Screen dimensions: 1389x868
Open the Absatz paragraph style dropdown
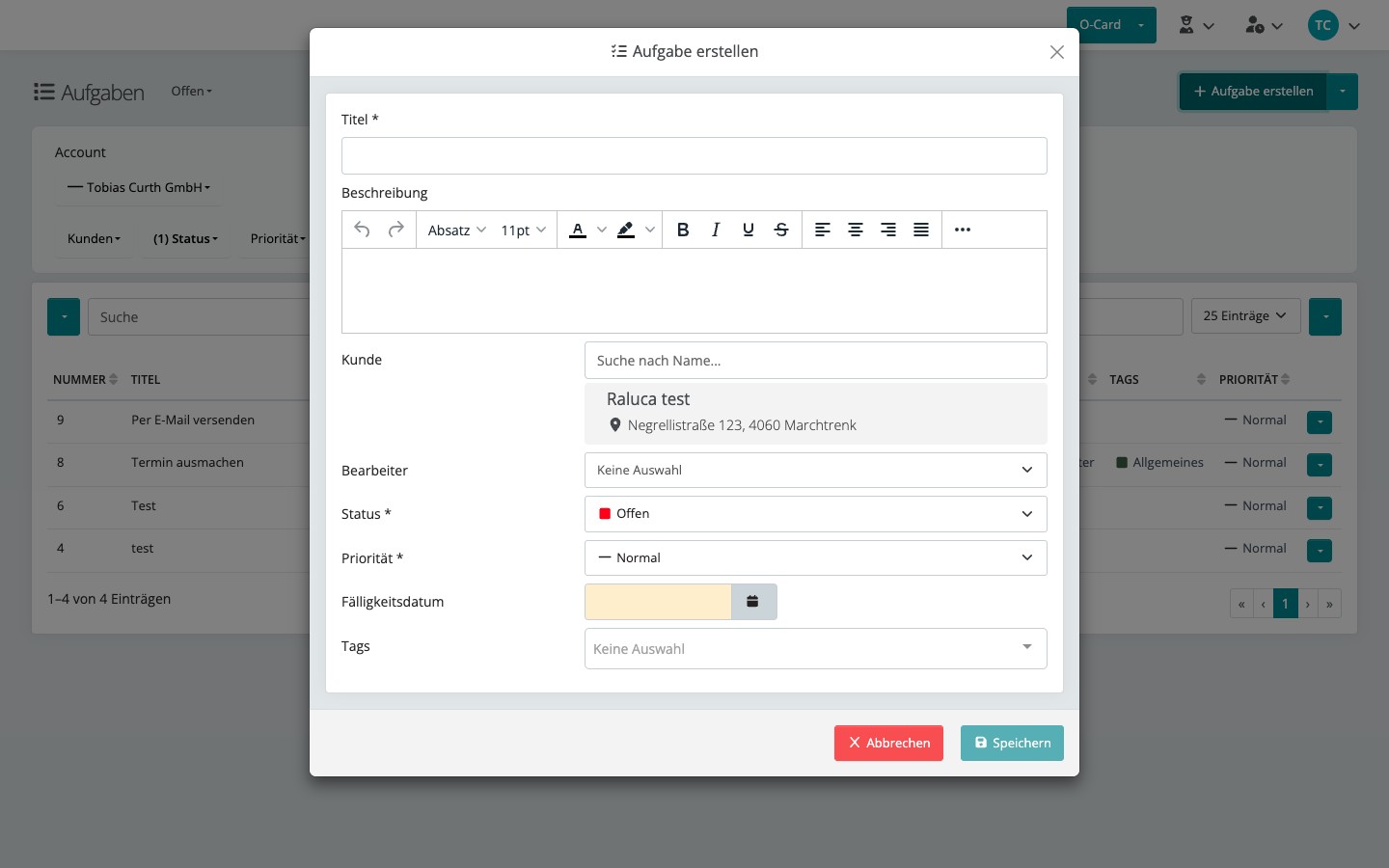pyautogui.click(x=457, y=230)
